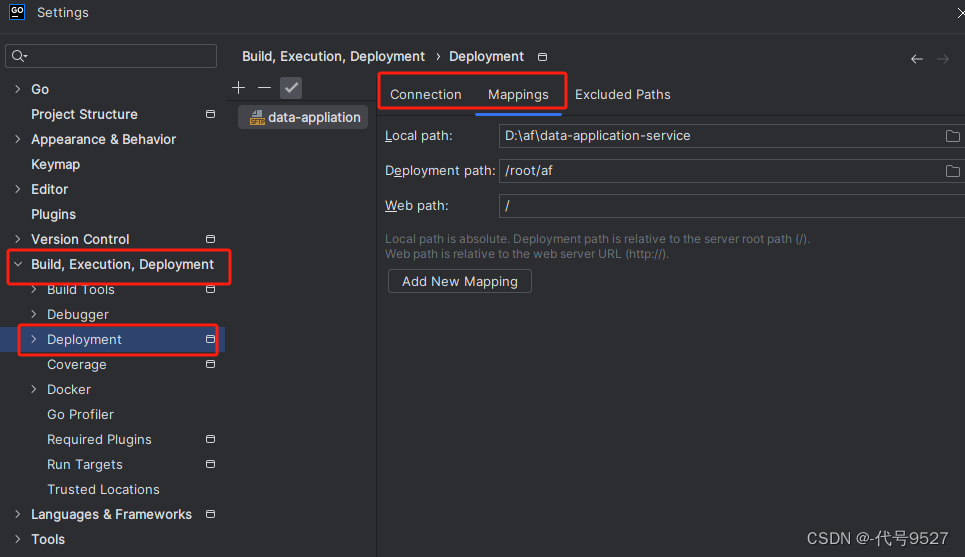Click the GoLand logo in title bar
Viewport: 965px width, 557px height.
(x=17, y=12)
